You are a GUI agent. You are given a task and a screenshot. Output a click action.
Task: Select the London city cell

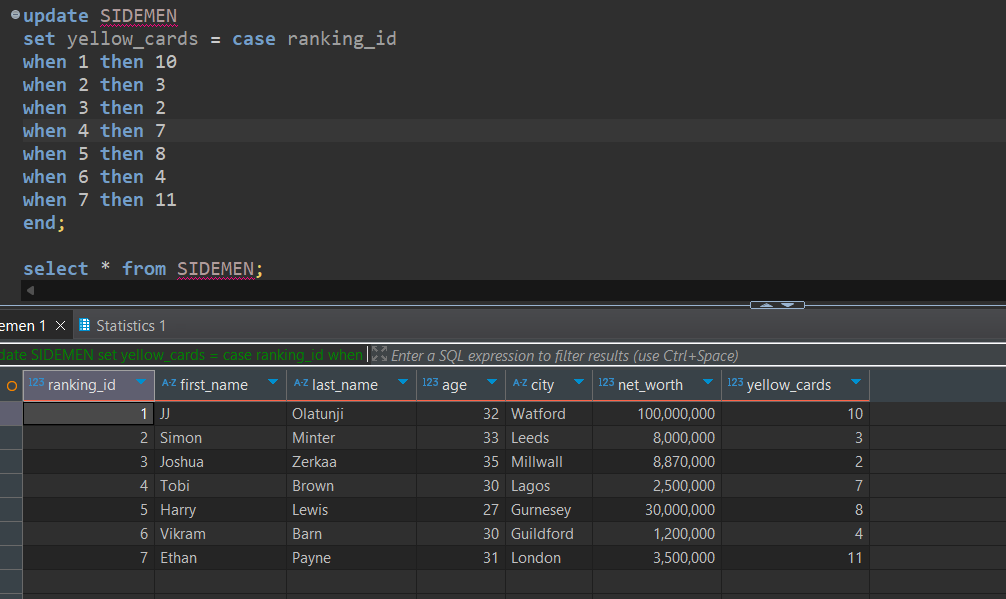[549, 558]
